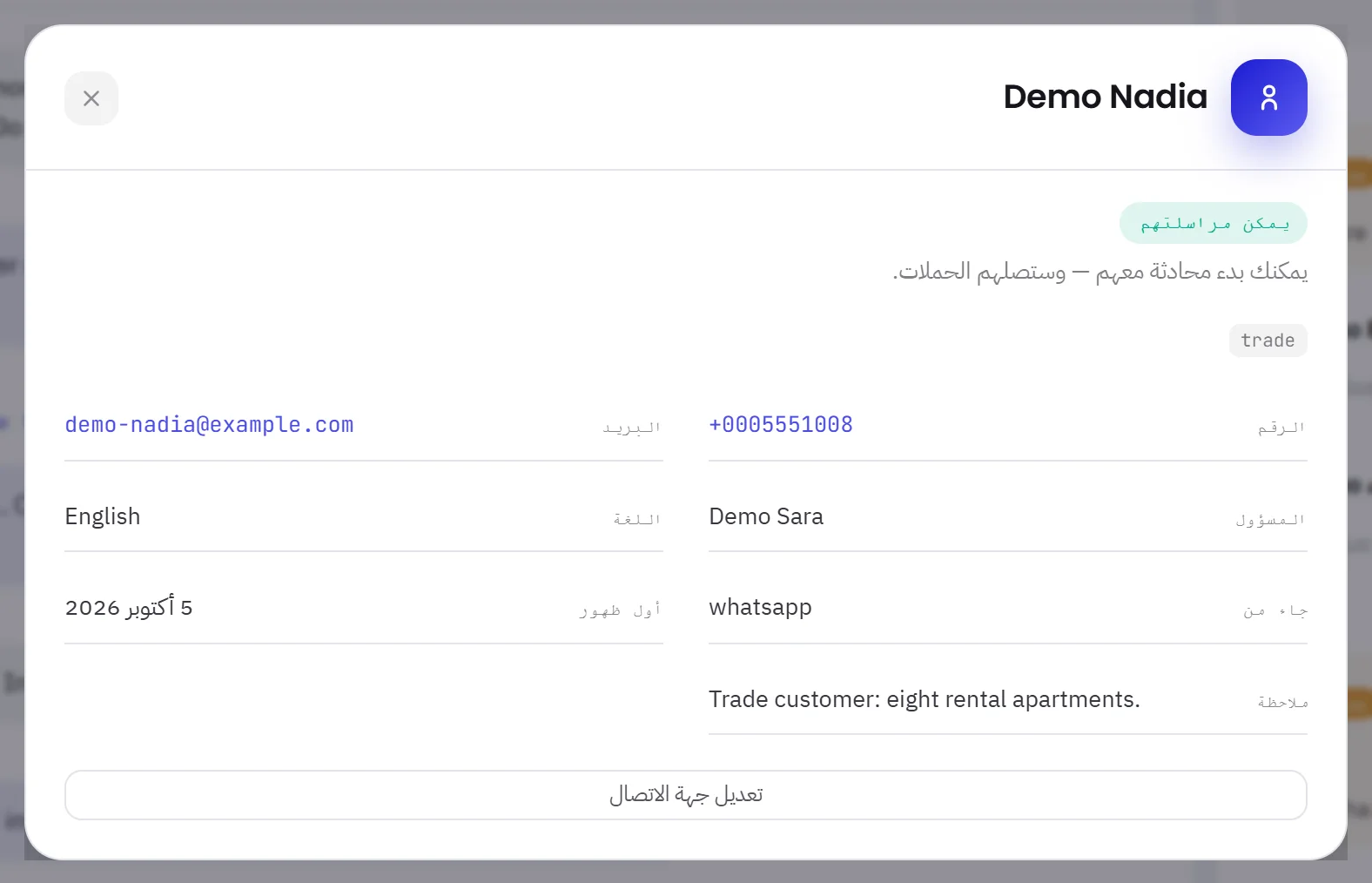Click the 'الرقم' number field label
Screen dimensions: 1372x883
click(1281, 428)
